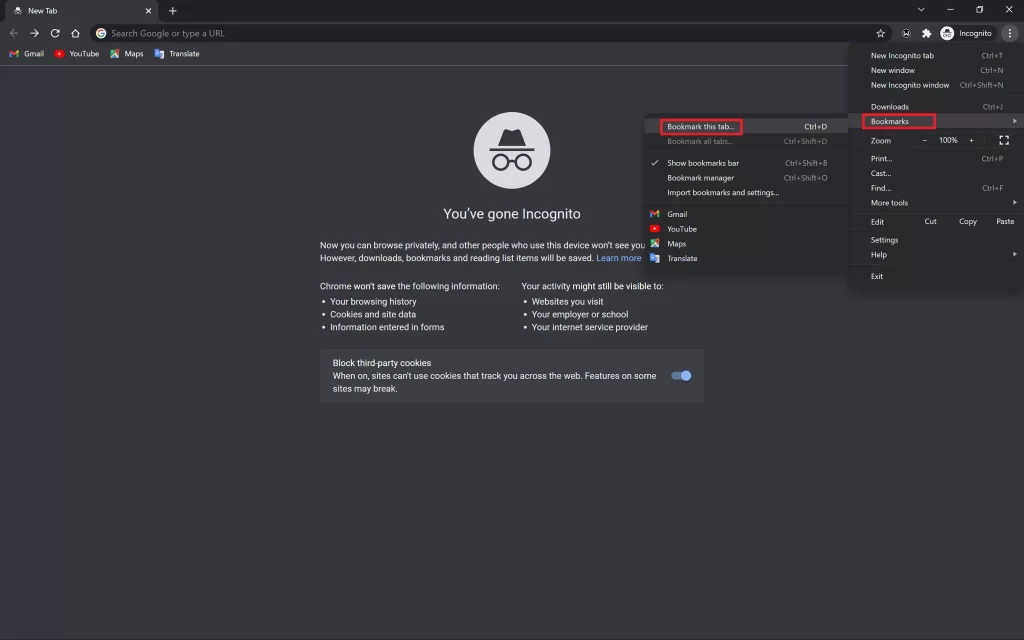
Task: Open the Maps bookmark in the bookmarks bar
Action: point(127,54)
